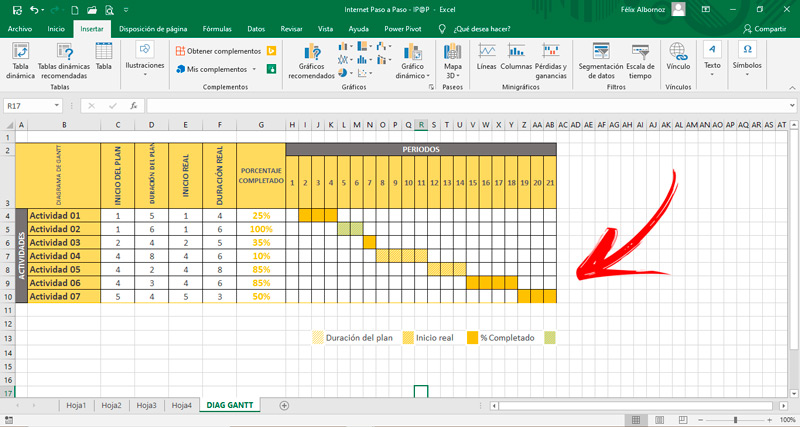Click the zoom in plus button
Screen dimensions: 800x427
point(767,420)
